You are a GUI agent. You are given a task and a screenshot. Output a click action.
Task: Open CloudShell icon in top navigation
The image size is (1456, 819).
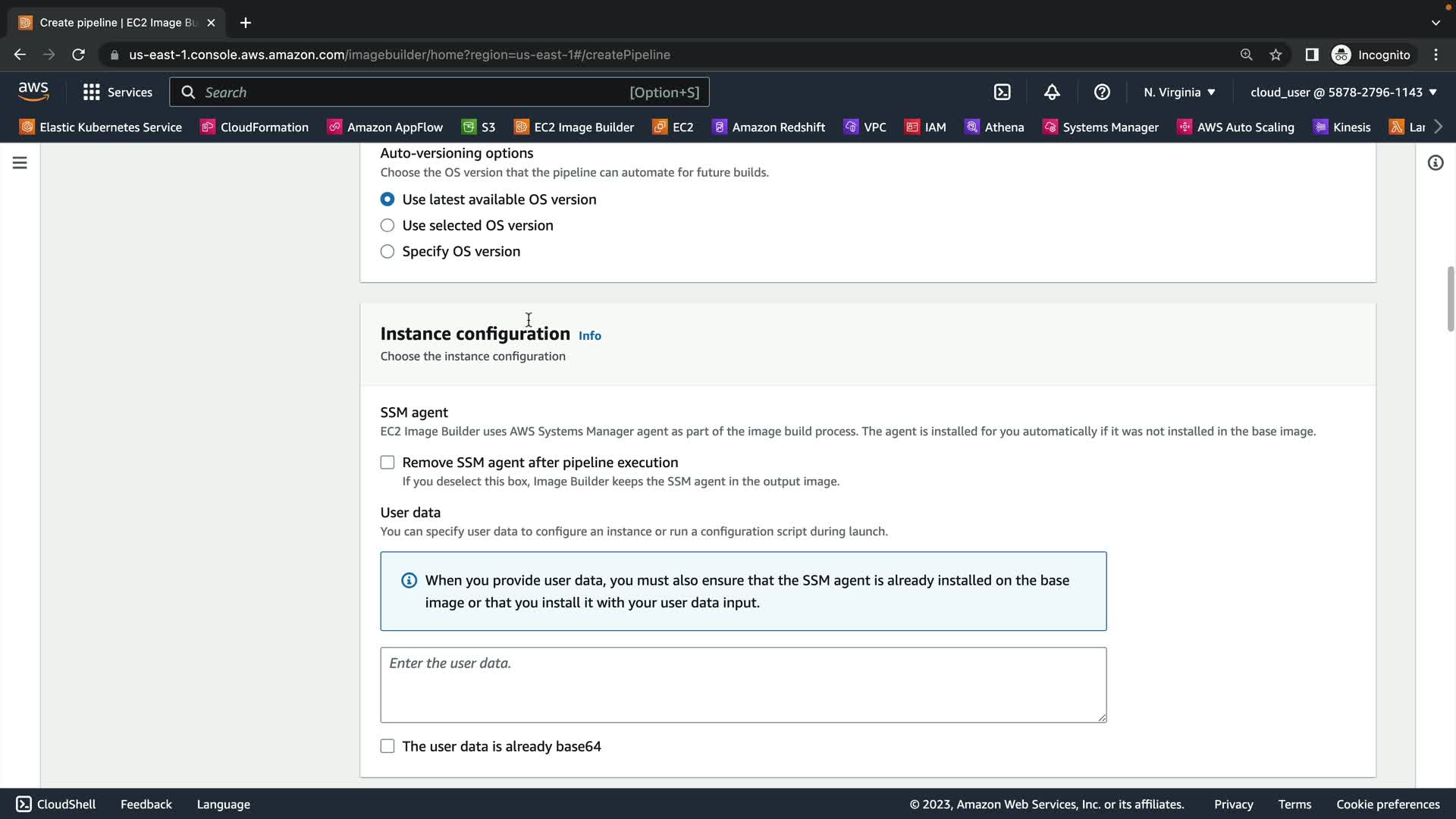coord(1002,92)
